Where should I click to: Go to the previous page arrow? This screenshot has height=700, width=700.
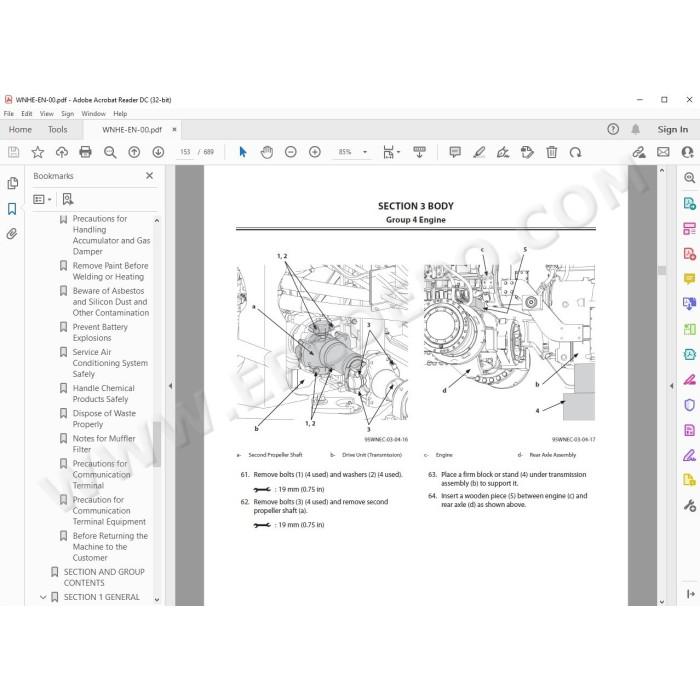pyautogui.click(x=134, y=152)
